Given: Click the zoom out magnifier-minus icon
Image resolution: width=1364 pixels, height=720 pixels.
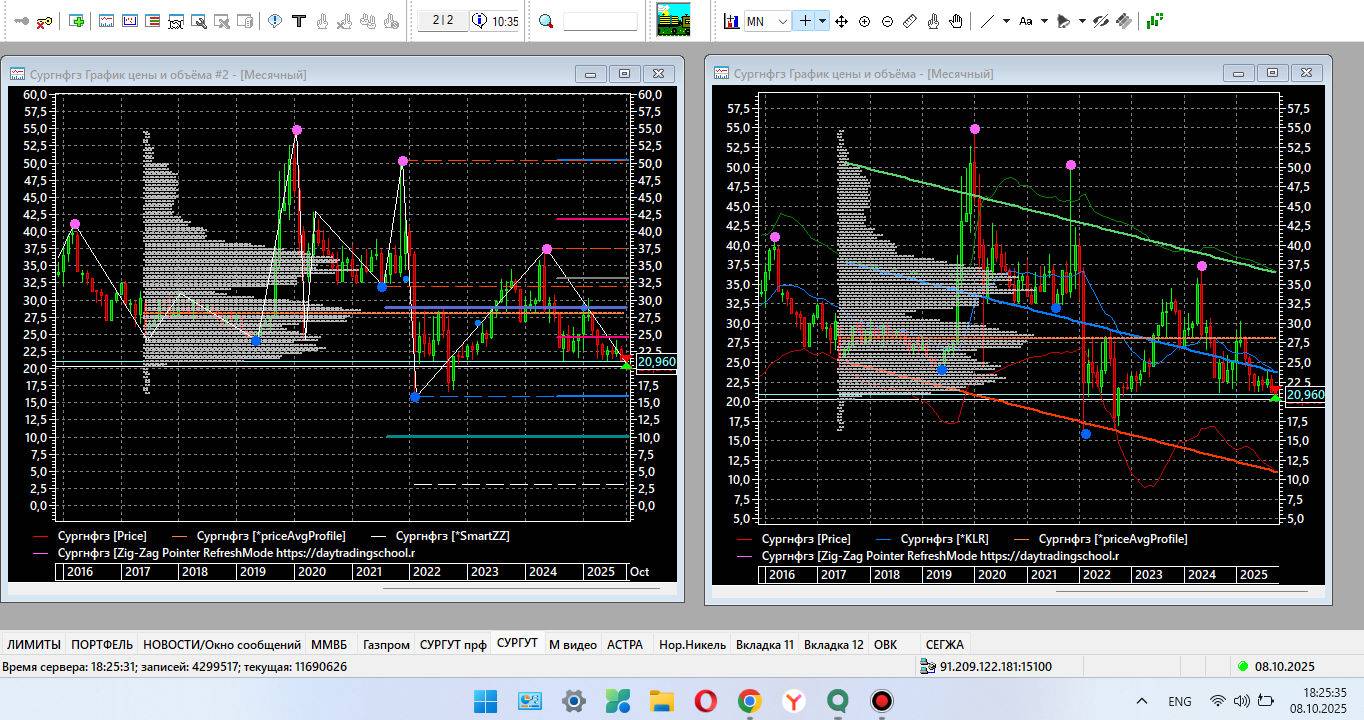Looking at the screenshot, I should pyautogui.click(x=887, y=21).
